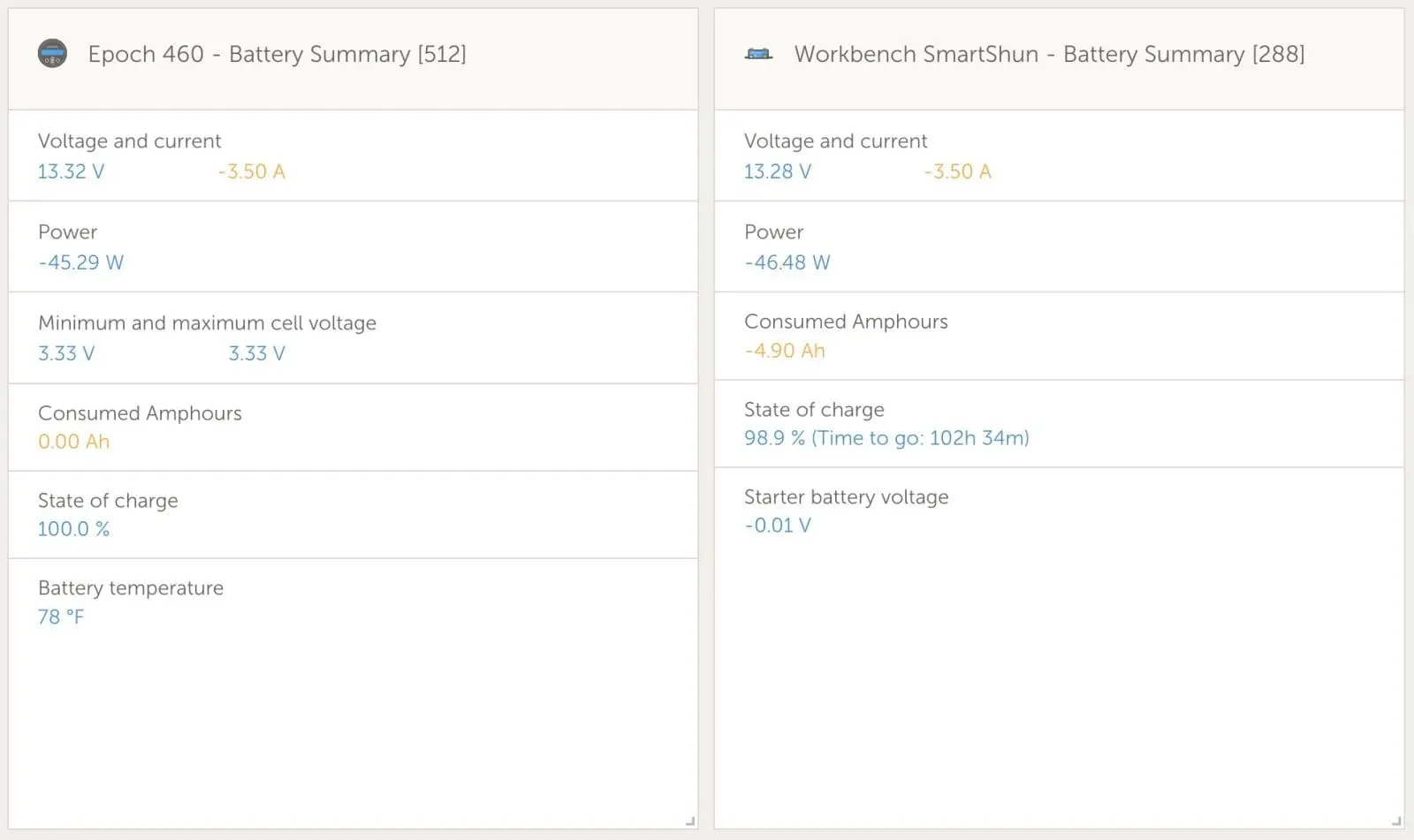Click the Epoch 460 widget's corner resize handle
Image resolution: width=1414 pixels, height=840 pixels.
(690, 821)
